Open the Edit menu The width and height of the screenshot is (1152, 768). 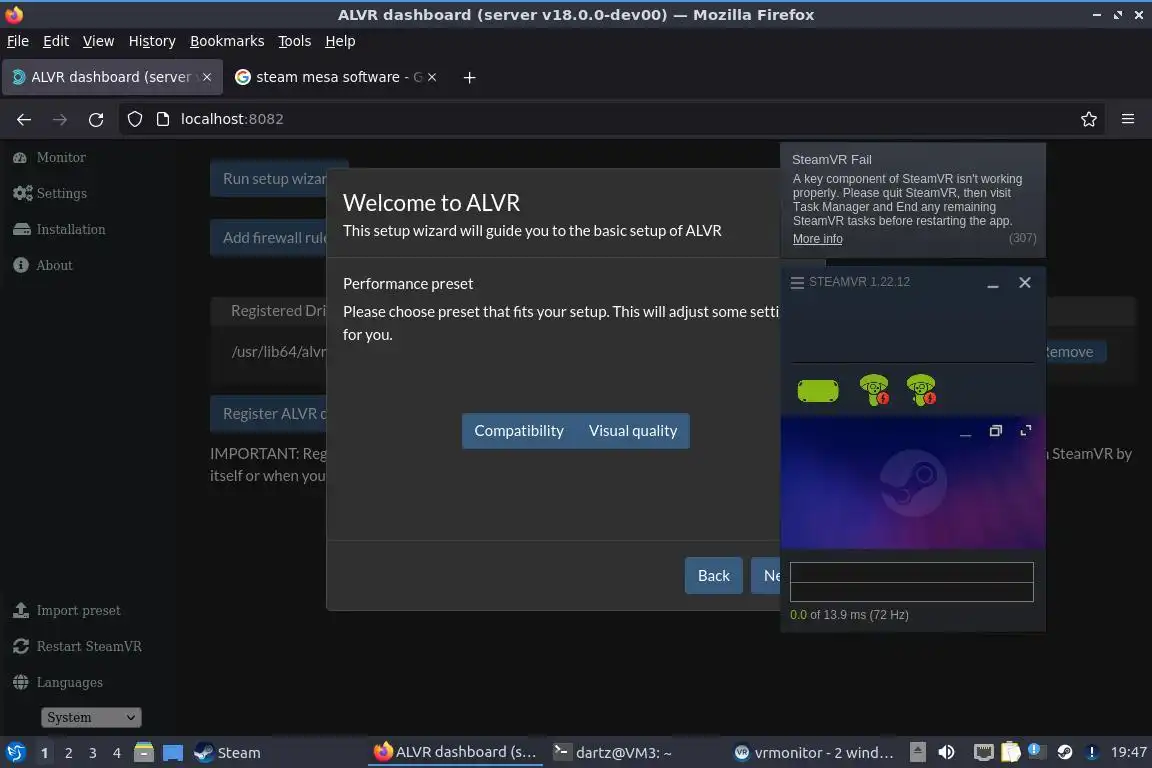(56, 41)
